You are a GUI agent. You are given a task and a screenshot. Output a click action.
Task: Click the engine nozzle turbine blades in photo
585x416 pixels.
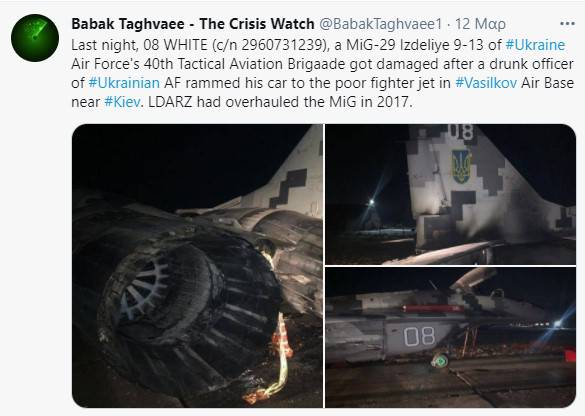pyautogui.click(x=144, y=291)
